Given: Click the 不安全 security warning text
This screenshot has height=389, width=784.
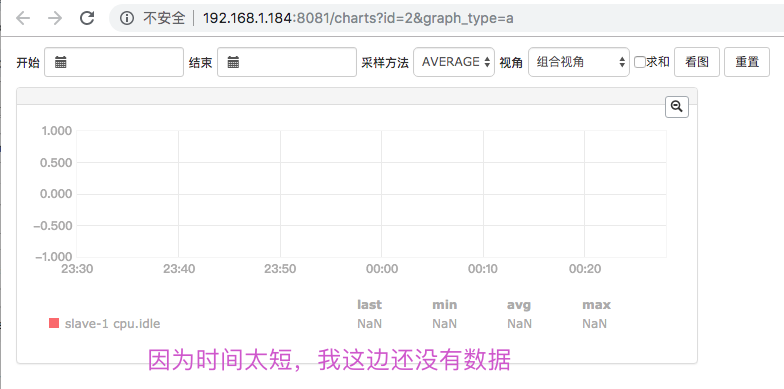Looking at the screenshot, I should [x=164, y=18].
